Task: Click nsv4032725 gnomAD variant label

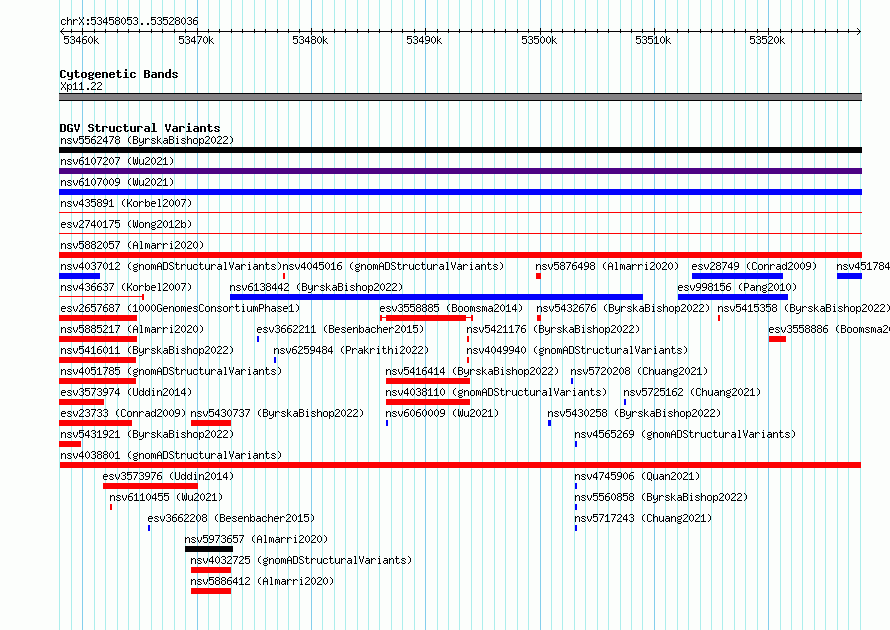Action: [301, 560]
